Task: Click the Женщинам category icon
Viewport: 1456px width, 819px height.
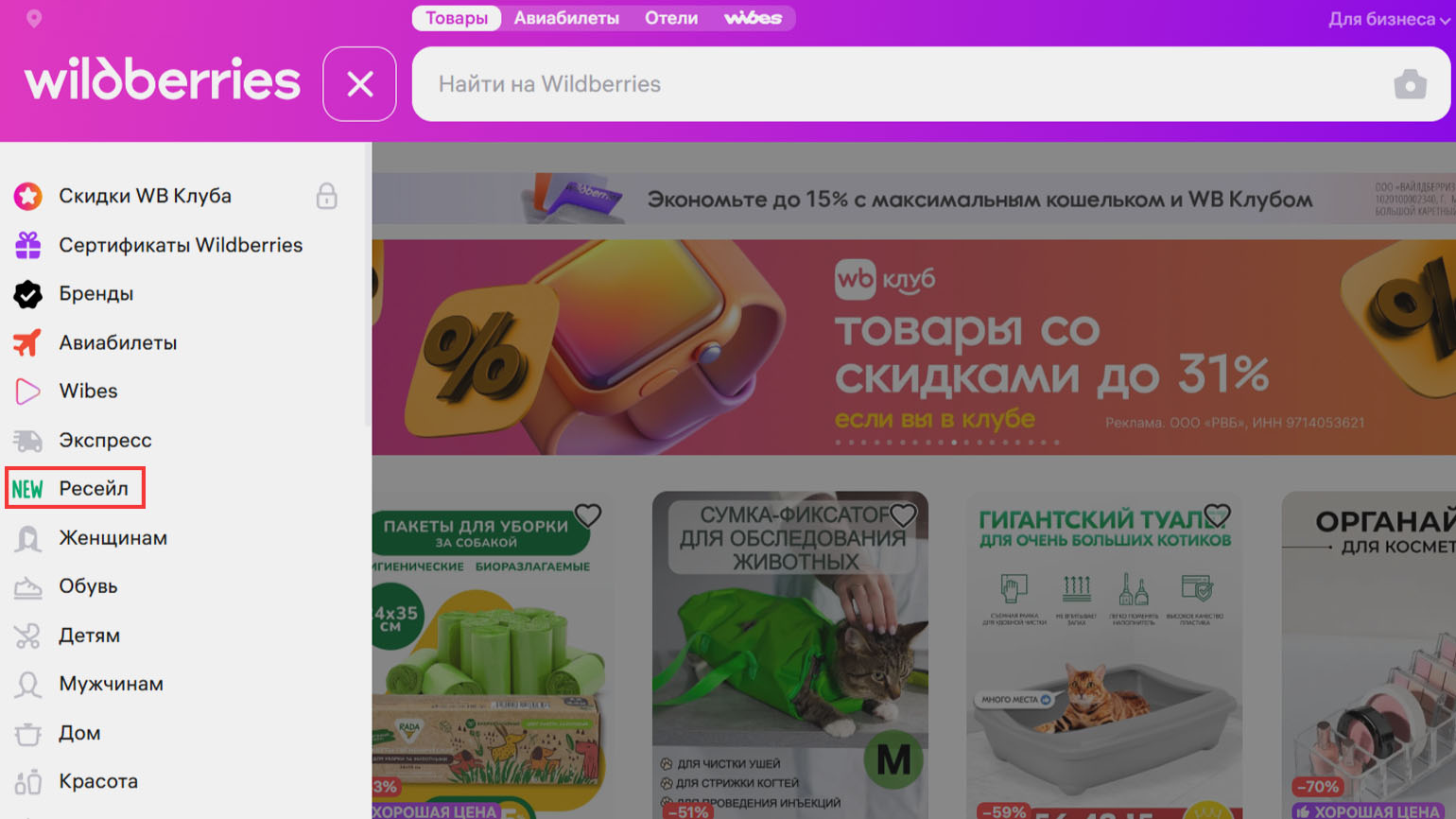Action: [x=28, y=538]
